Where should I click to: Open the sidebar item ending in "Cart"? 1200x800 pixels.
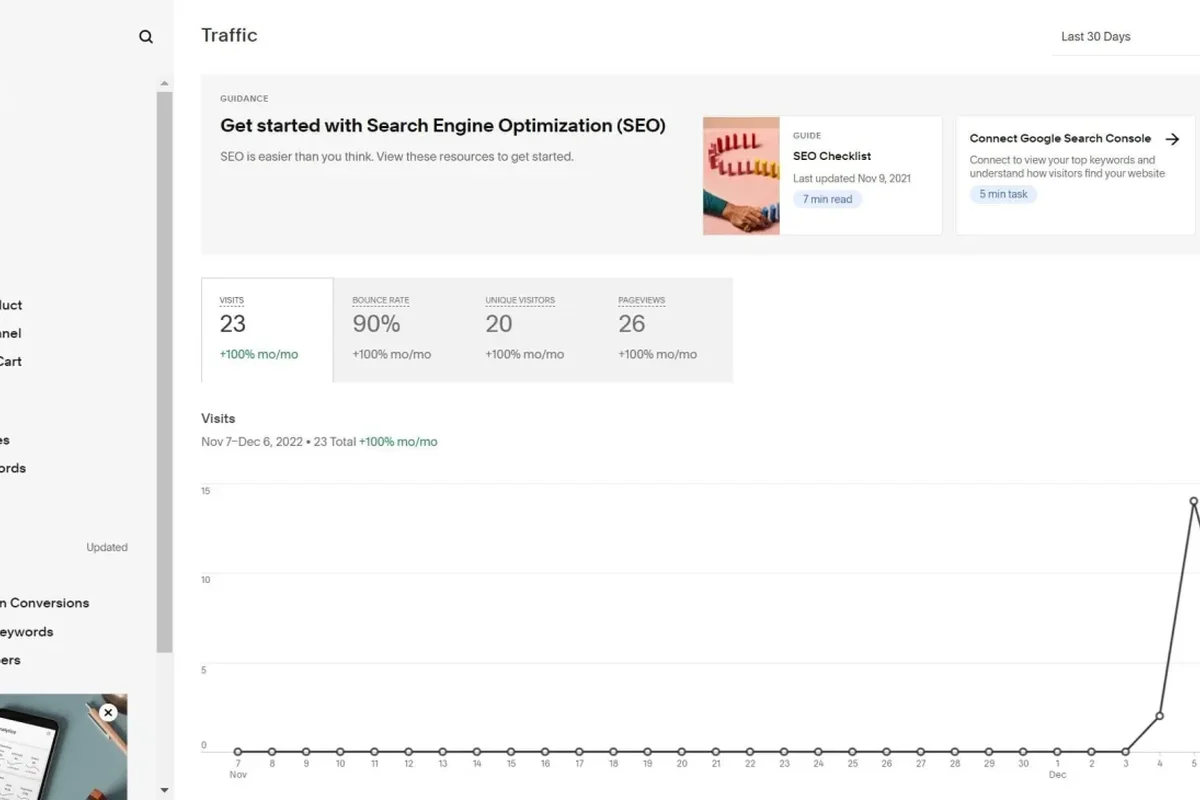[11, 361]
